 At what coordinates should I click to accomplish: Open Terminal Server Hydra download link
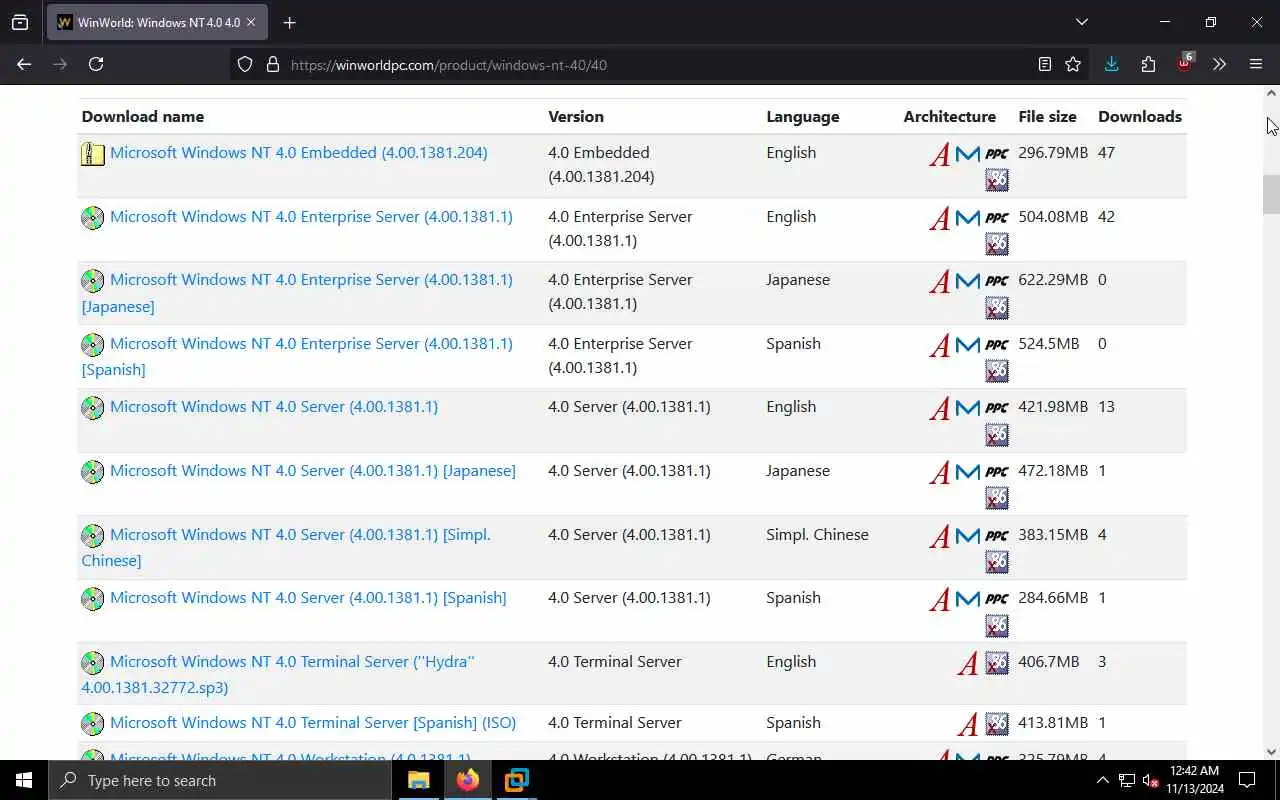tap(278, 674)
